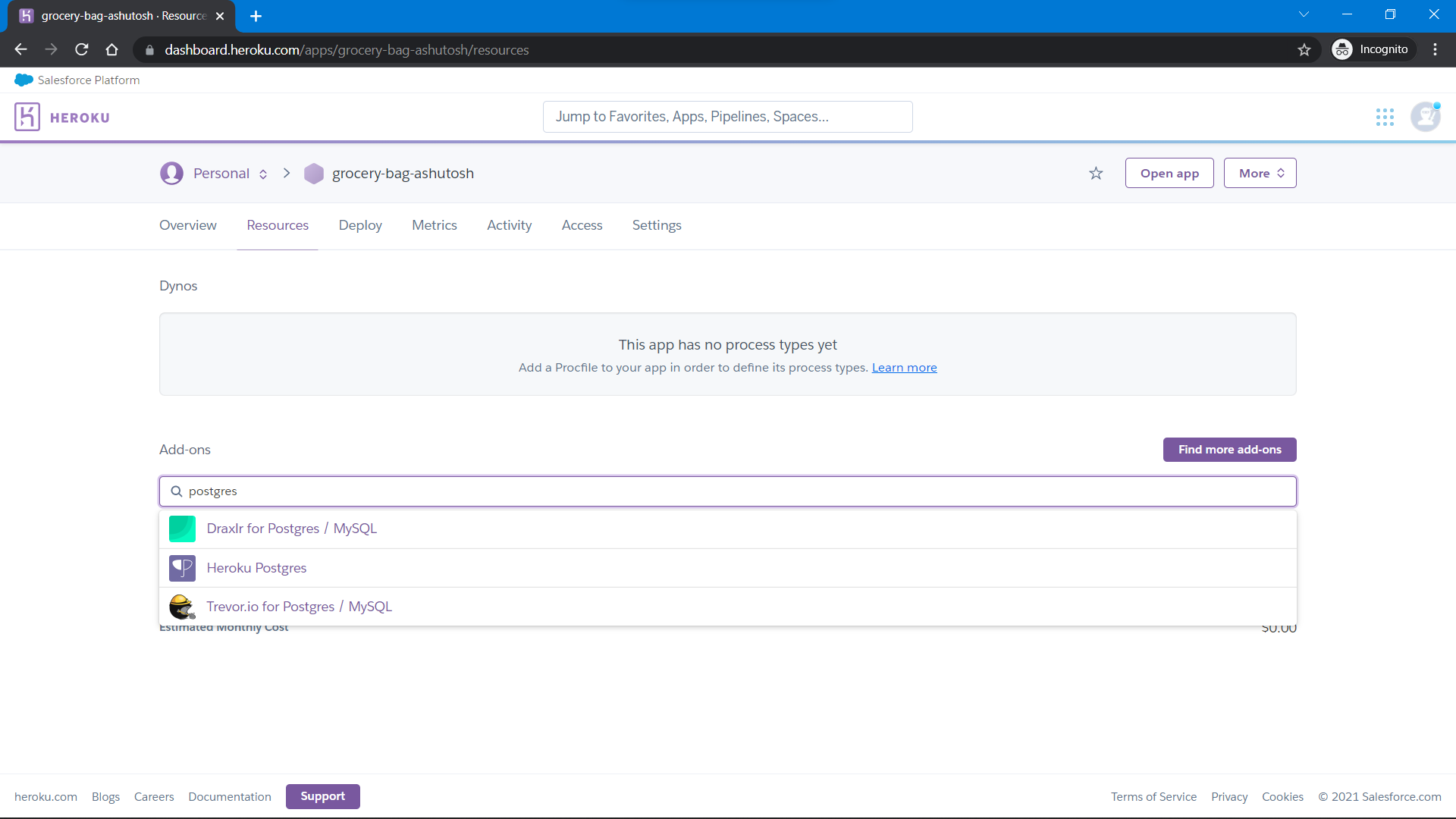Open the user avatar account menu
The height and width of the screenshot is (819, 1456).
1425,117
